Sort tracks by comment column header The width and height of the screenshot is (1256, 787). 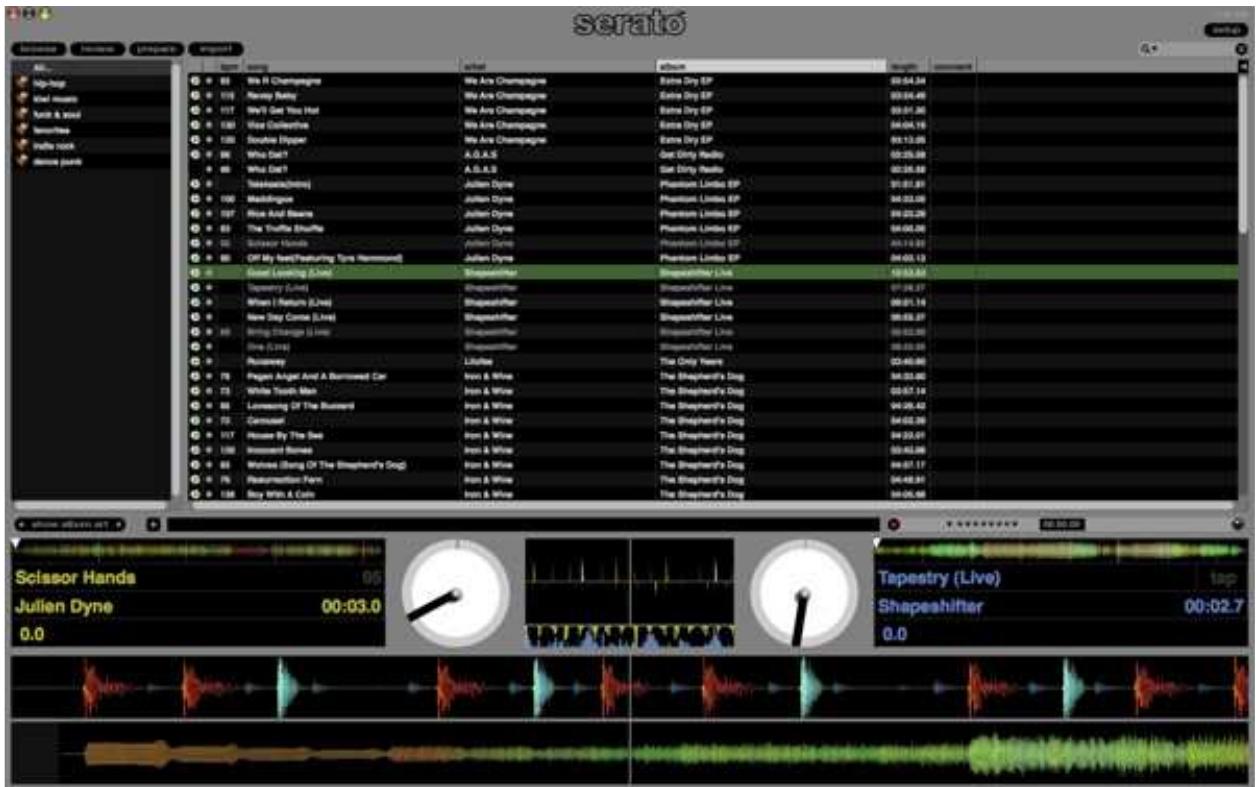pos(953,66)
